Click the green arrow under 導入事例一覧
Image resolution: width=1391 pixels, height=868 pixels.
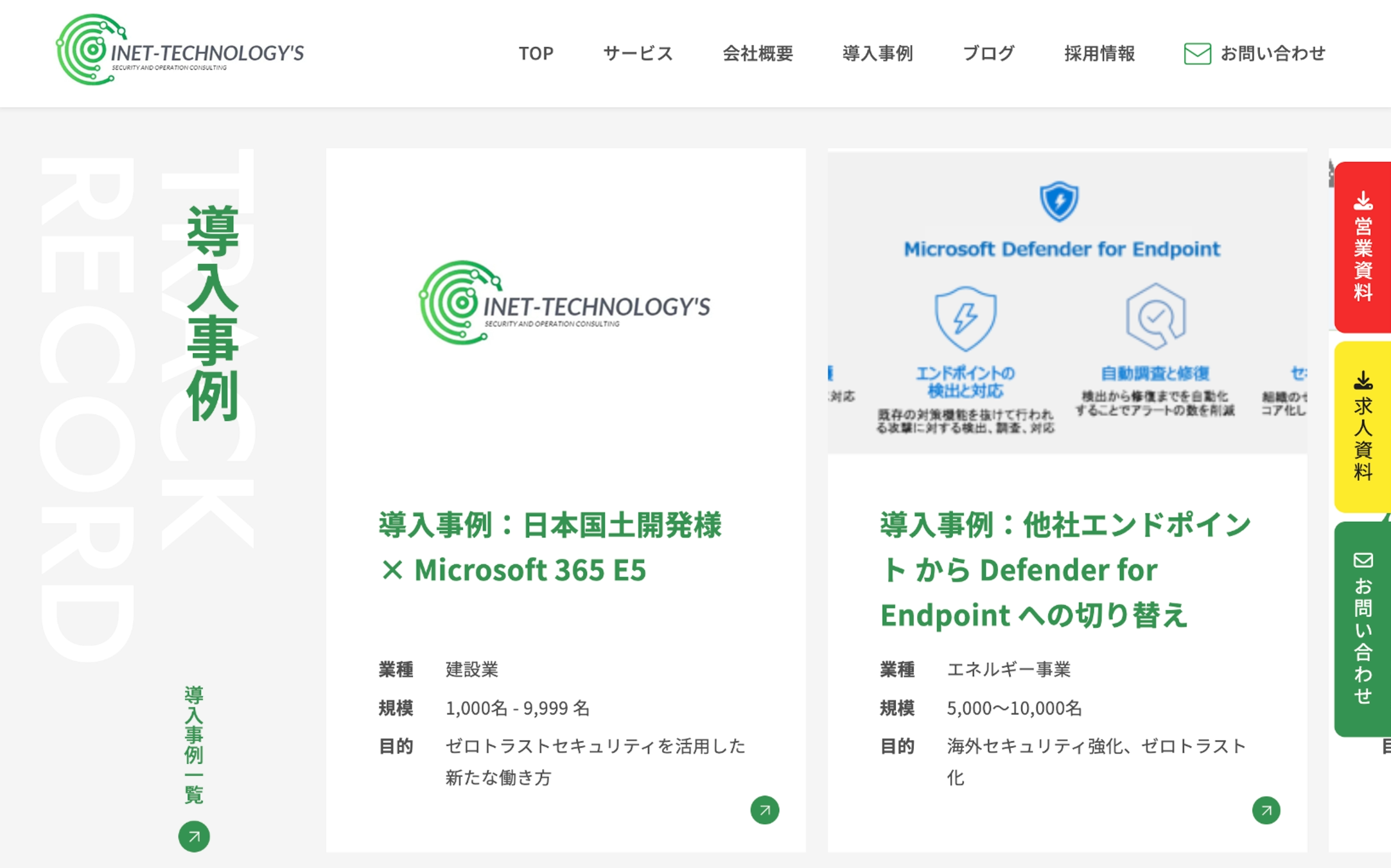(x=194, y=837)
